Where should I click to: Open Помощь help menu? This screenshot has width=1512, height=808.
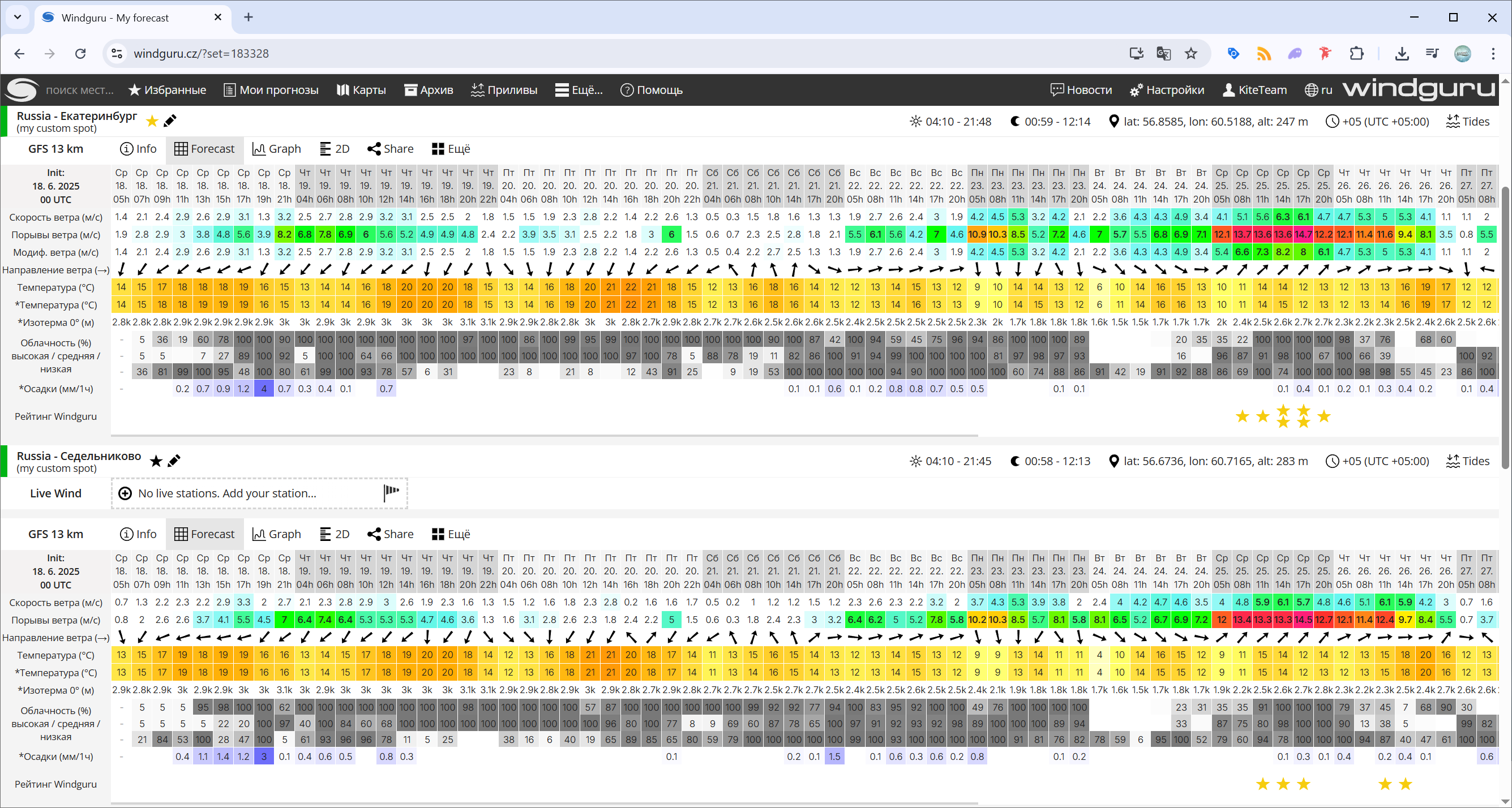(x=652, y=90)
